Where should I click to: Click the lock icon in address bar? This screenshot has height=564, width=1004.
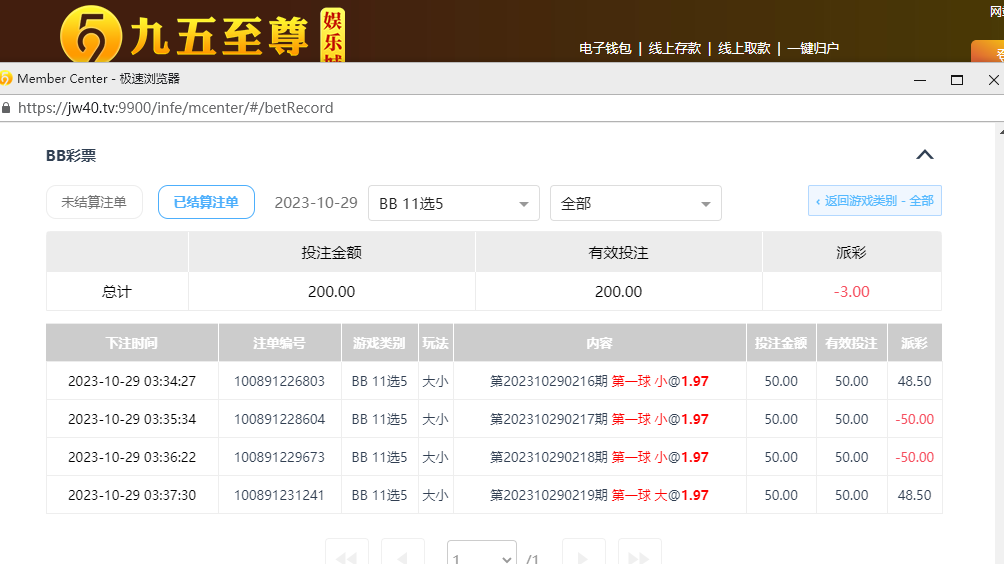click(6, 108)
